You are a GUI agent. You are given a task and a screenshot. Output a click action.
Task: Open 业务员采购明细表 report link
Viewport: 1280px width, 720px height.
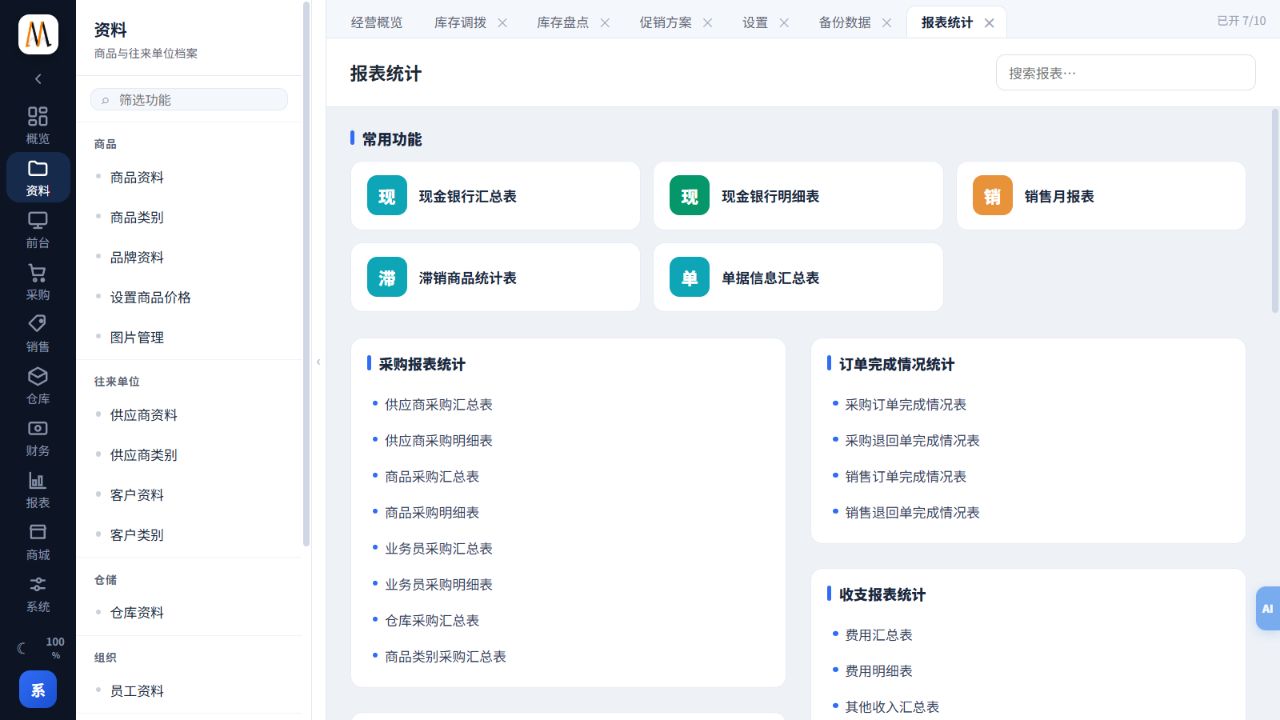pos(439,585)
